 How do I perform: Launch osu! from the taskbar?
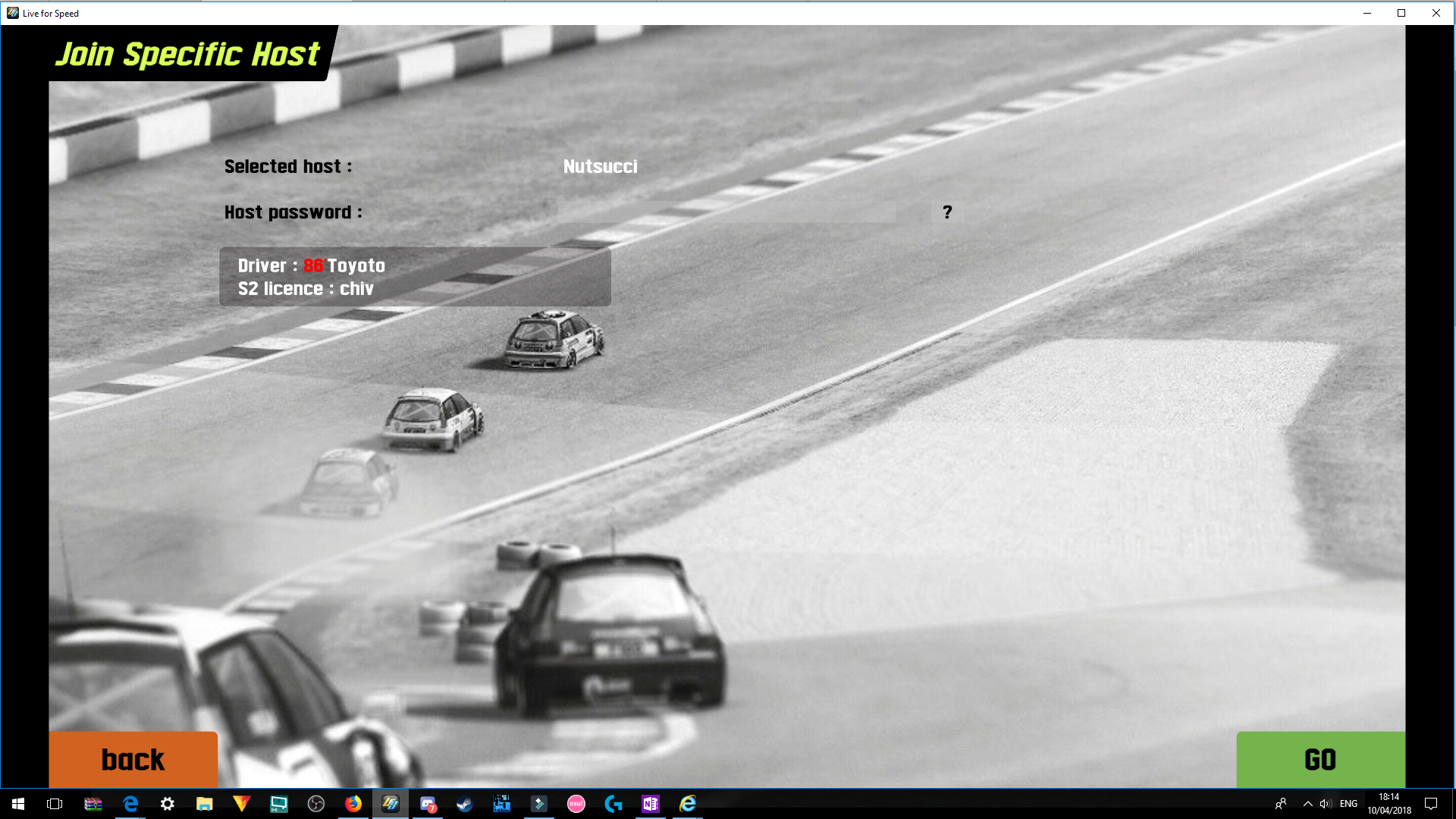coord(576,804)
